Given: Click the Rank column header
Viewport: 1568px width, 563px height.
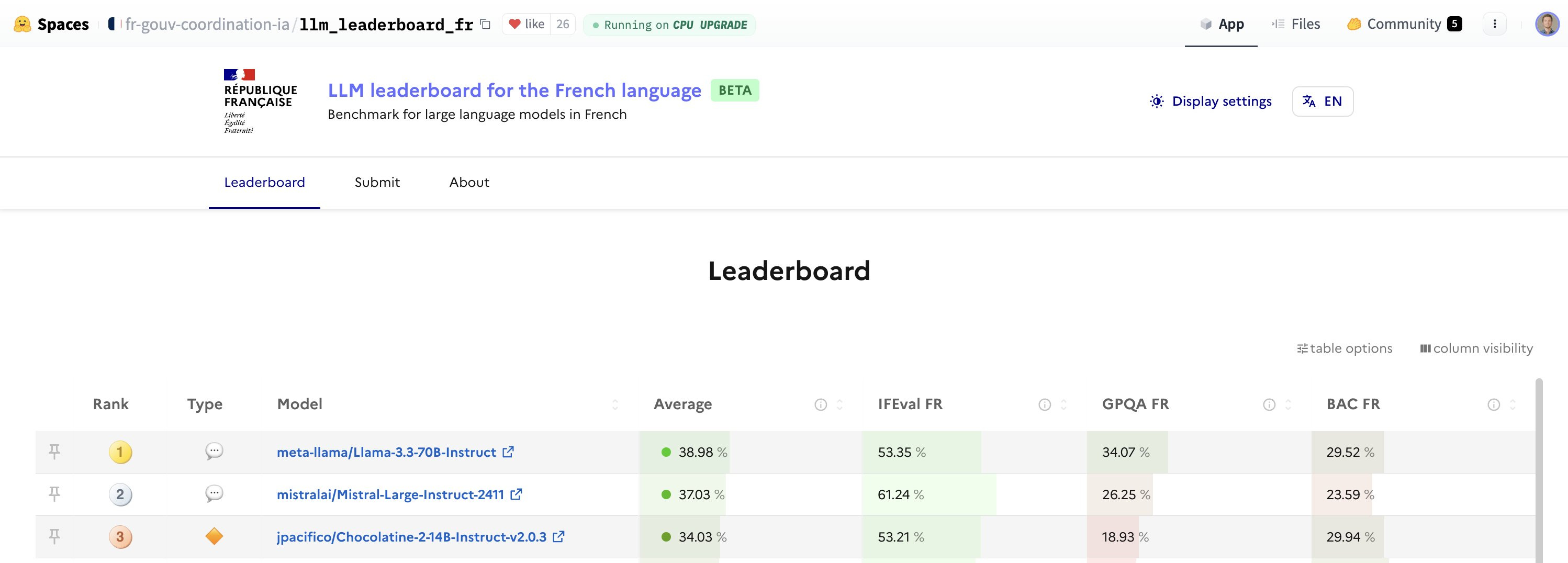Looking at the screenshot, I should click(110, 404).
